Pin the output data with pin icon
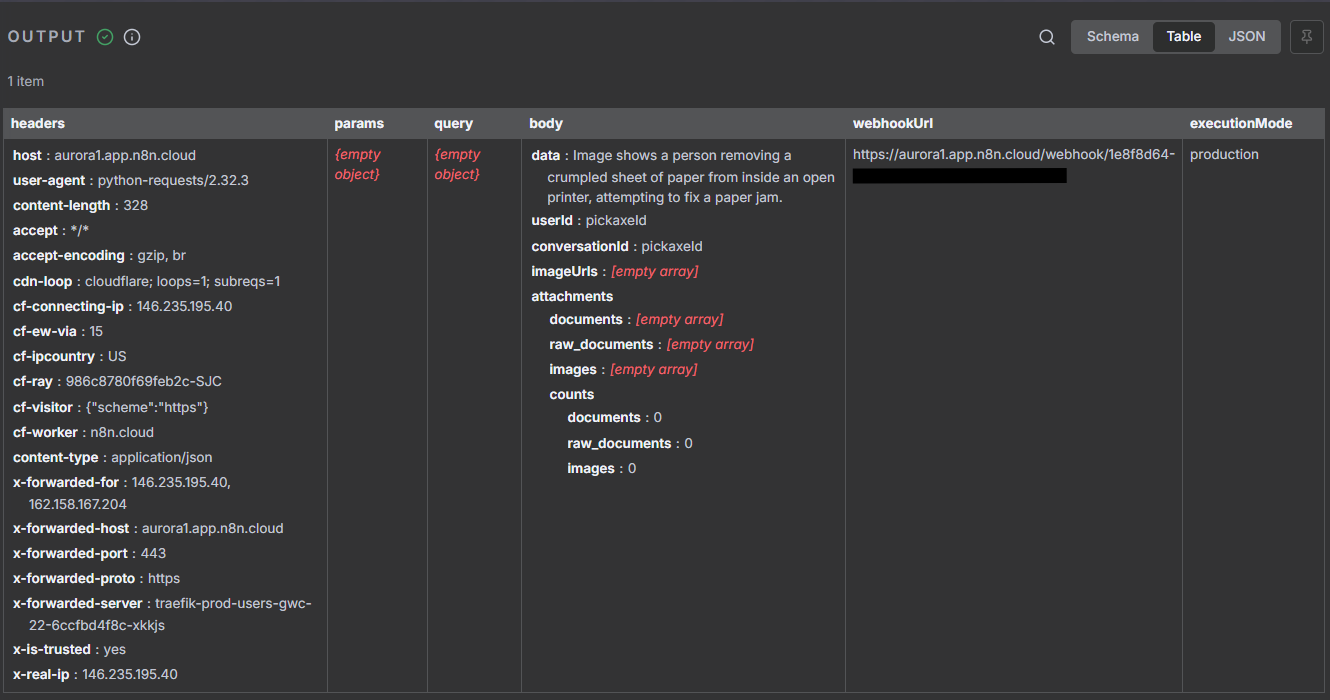The width and height of the screenshot is (1330, 700). 1306,37
